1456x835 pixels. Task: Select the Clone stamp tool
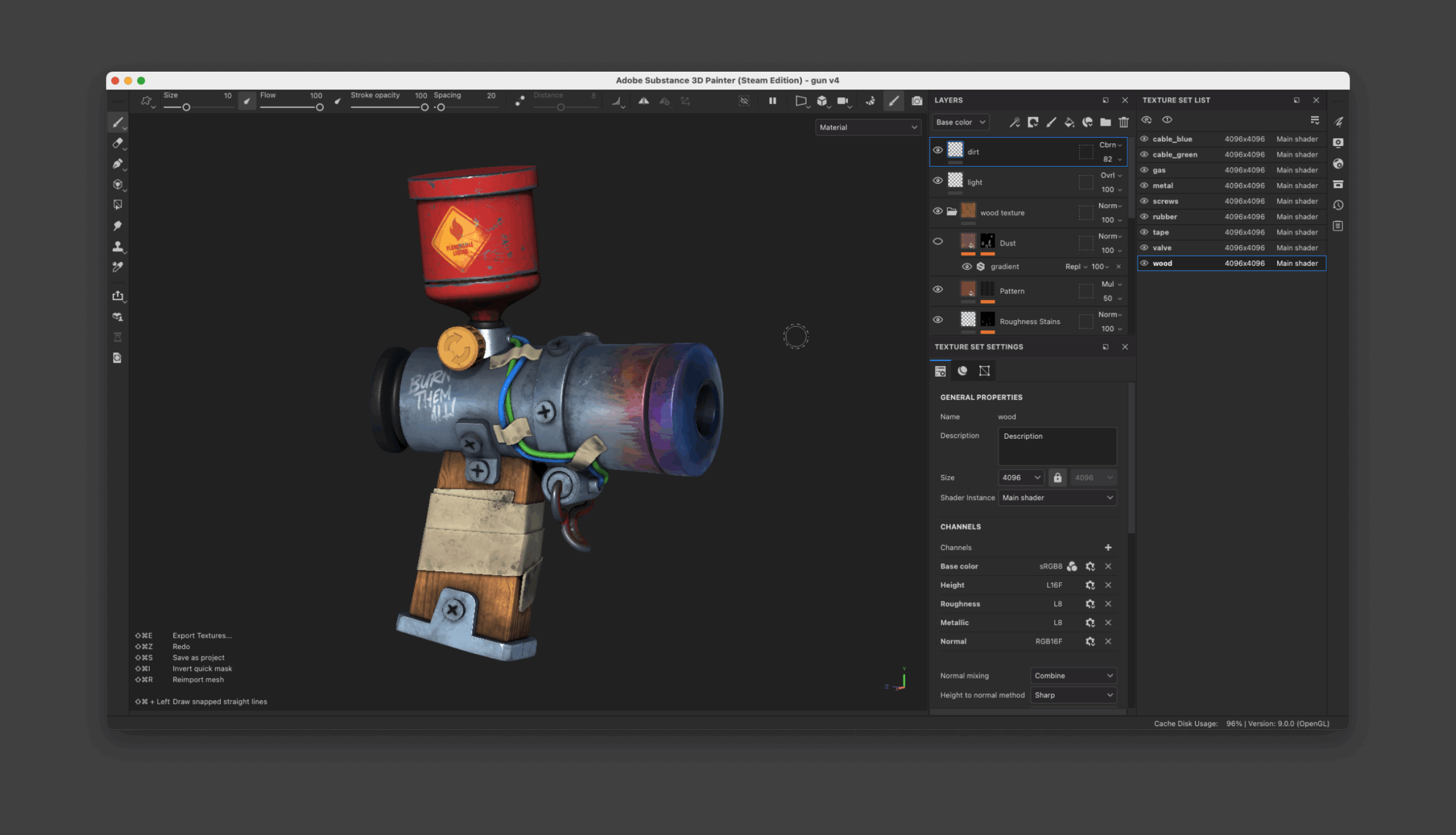click(118, 246)
